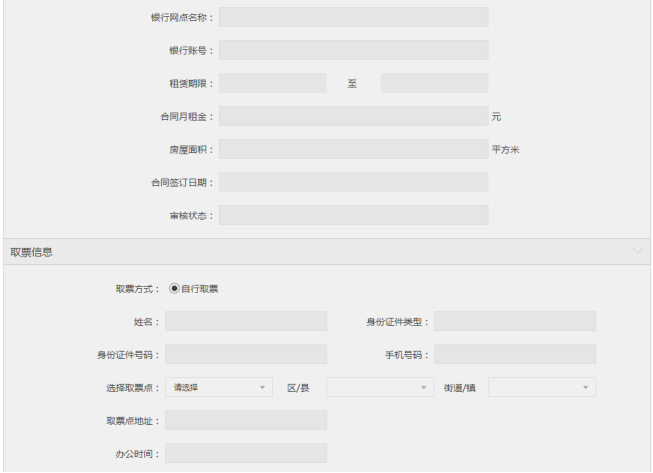Click the 身份证件号码 input field

tap(246, 354)
